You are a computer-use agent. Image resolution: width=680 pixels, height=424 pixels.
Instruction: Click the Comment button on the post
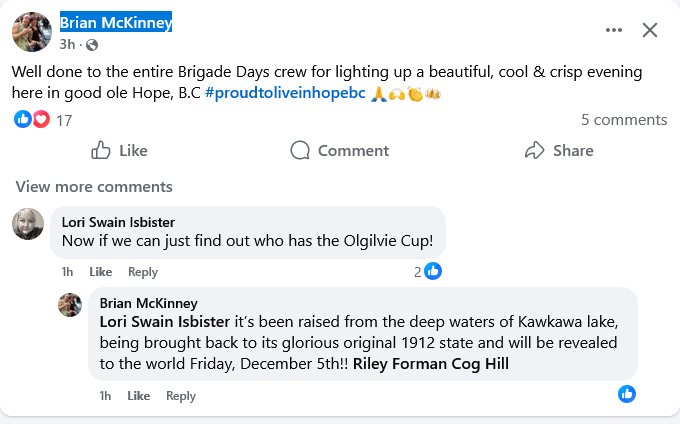pyautogui.click(x=339, y=150)
